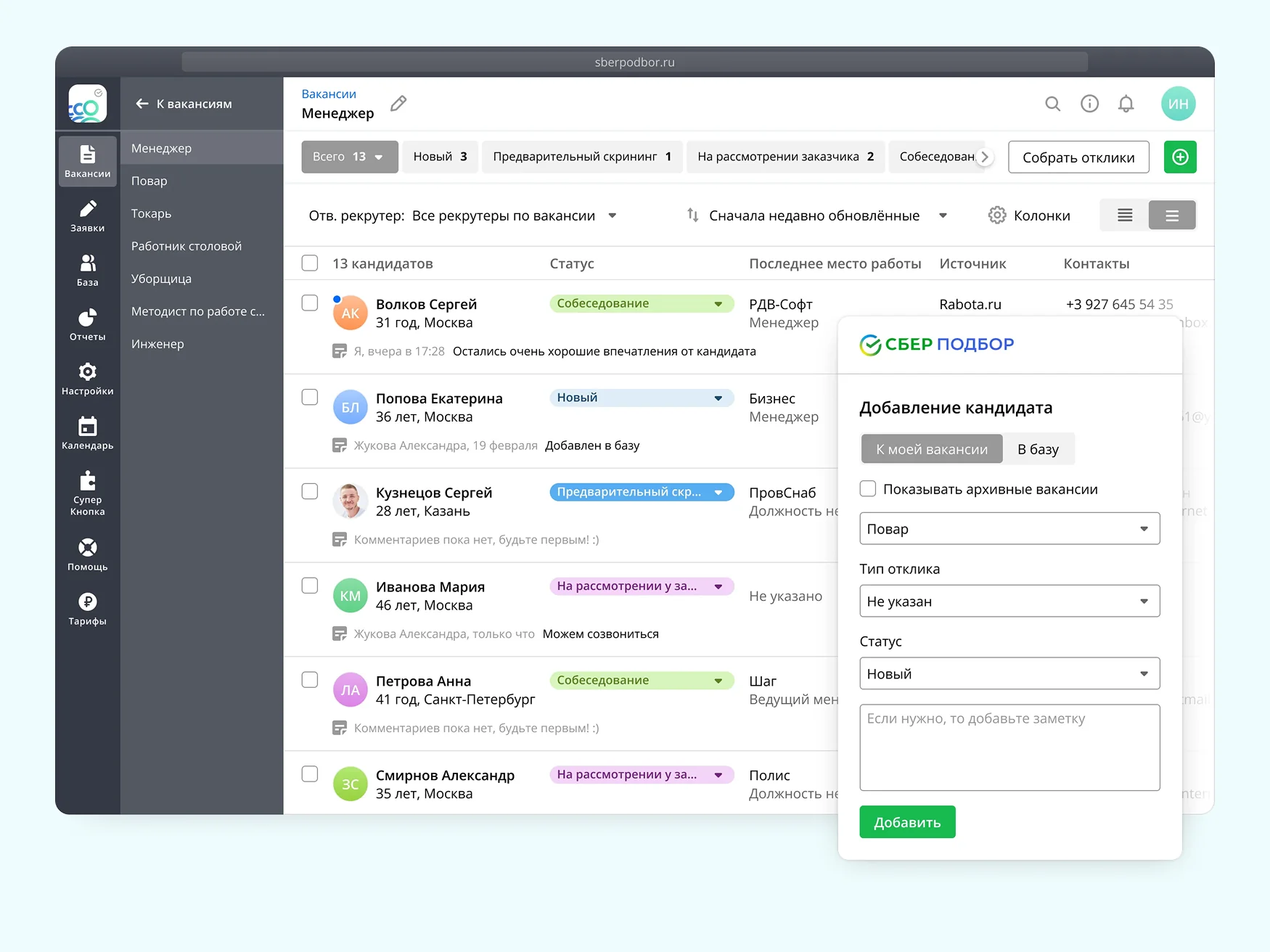Select К моей вакансии tab
The image size is (1270, 952).
pos(932,449)
